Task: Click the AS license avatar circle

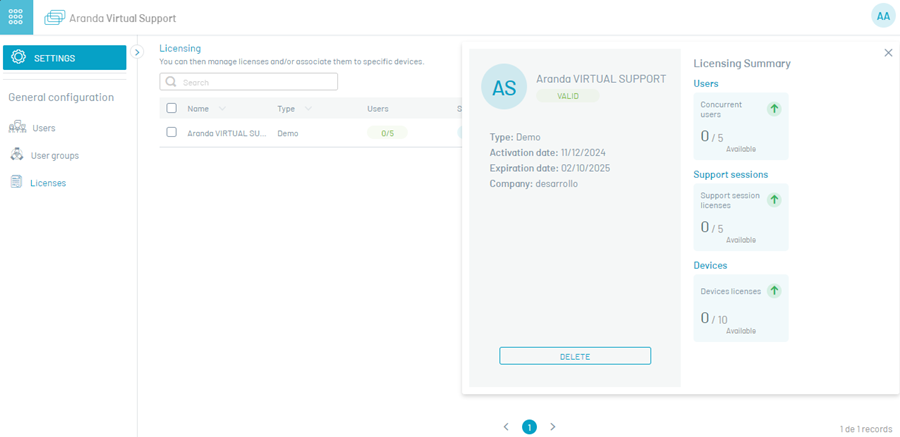Action: 504,87
